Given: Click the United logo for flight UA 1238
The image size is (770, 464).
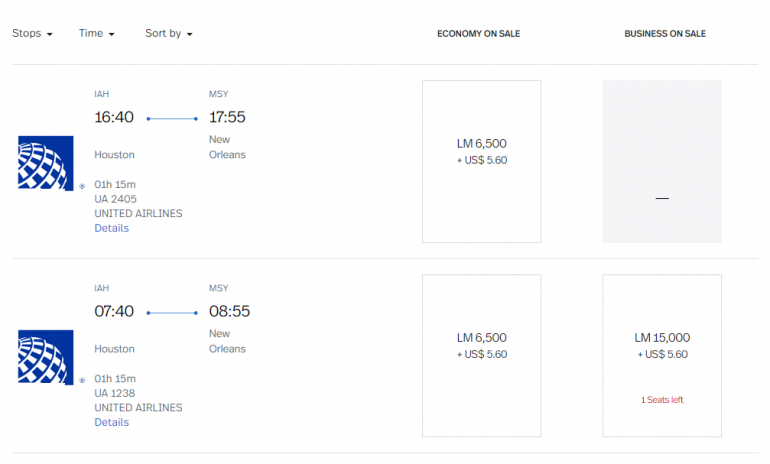Looking at the screenshot, I should tap(45, 357).
